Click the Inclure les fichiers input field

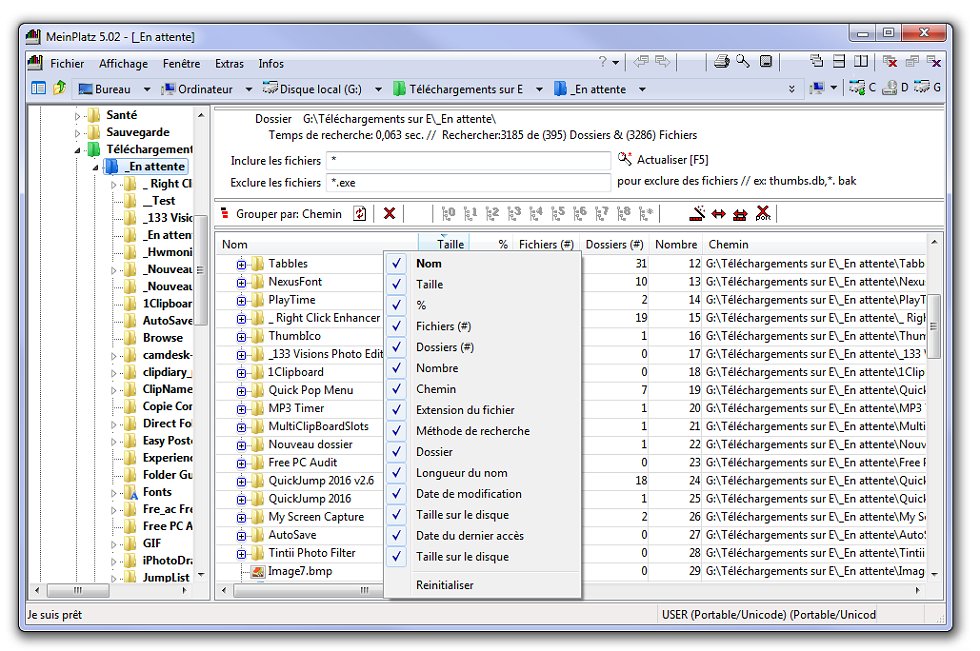pyautogui.click(x=469, y=160)
